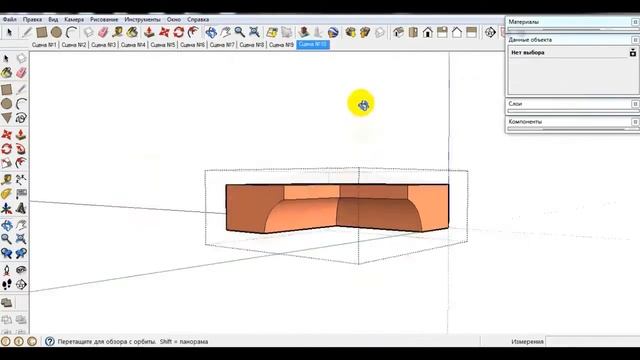Choose the Offset tool in top toolbar
This screenshot has height=360, width=640.
coord(193,32)
